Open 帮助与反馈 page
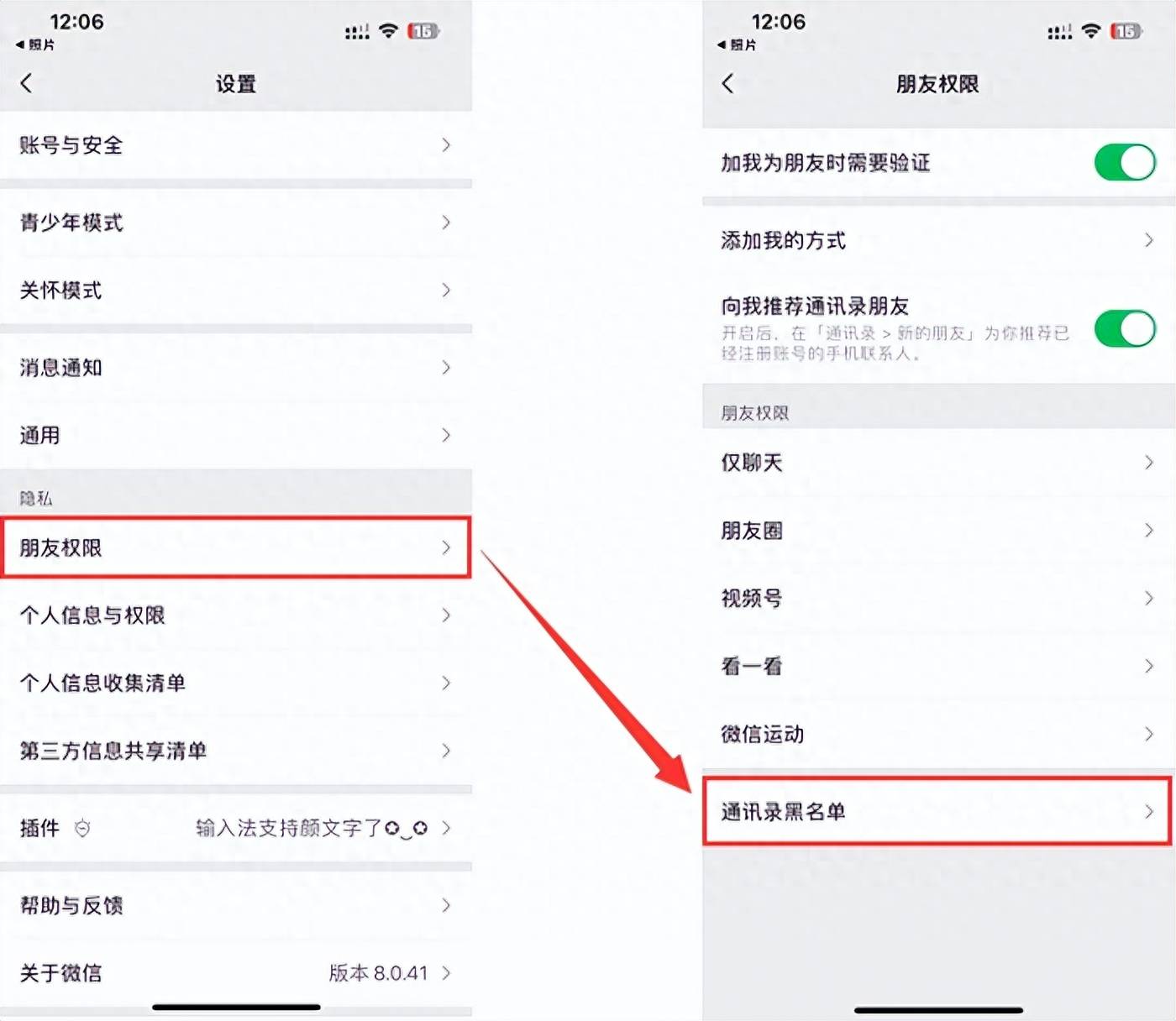The height and width of the screenshot is (1021, 1176). tap(236, 905)
